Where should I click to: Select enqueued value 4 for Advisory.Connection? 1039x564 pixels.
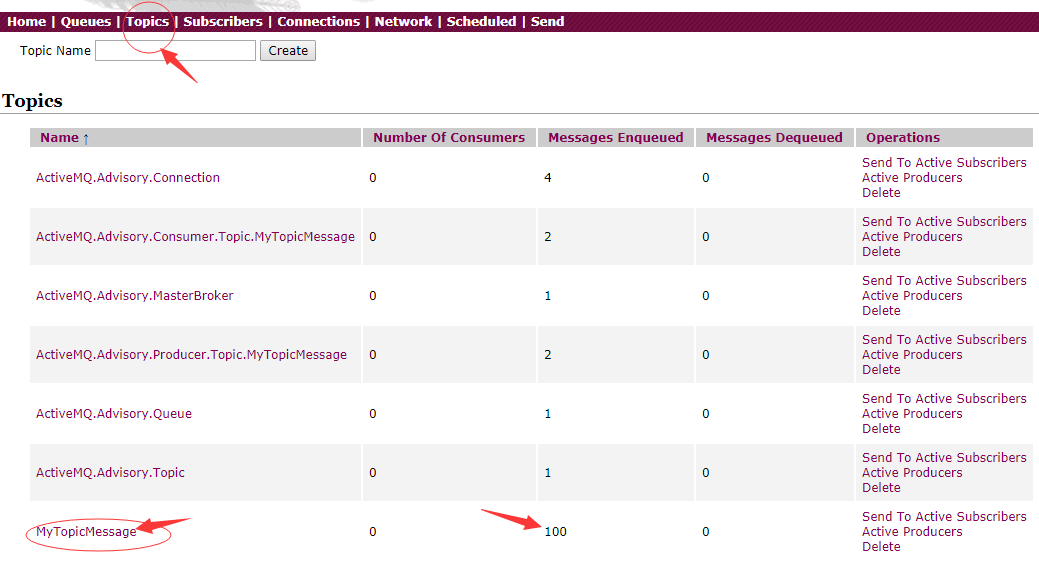[x=547, y=178]
